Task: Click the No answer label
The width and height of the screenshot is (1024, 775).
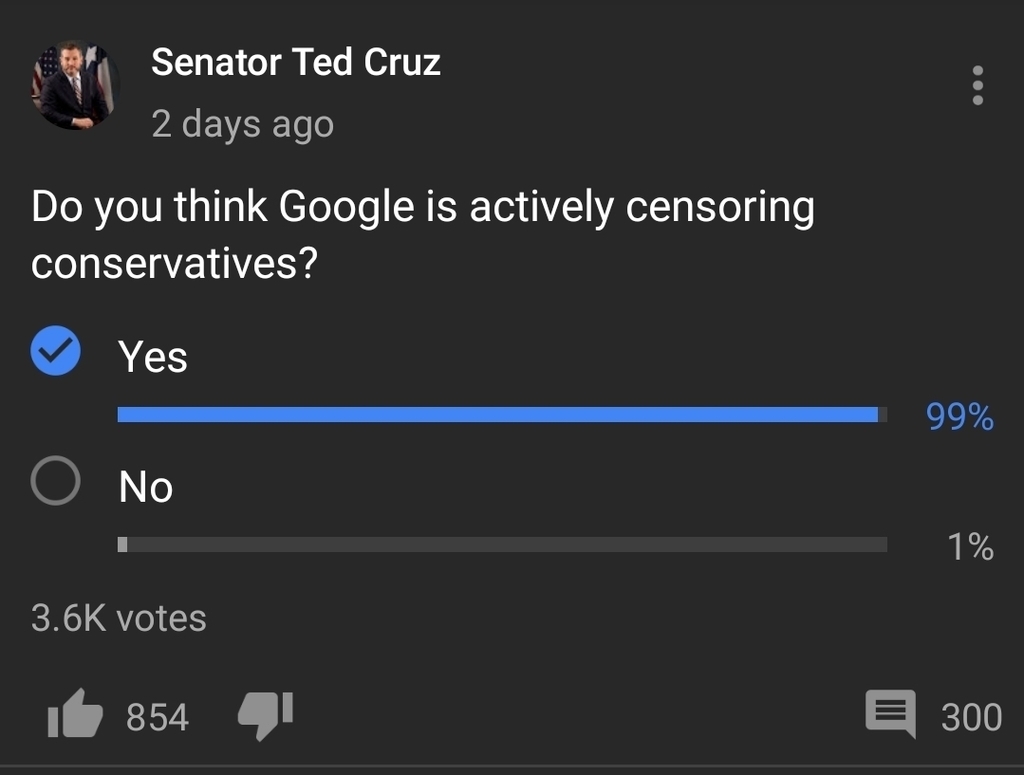Action: 146,487
